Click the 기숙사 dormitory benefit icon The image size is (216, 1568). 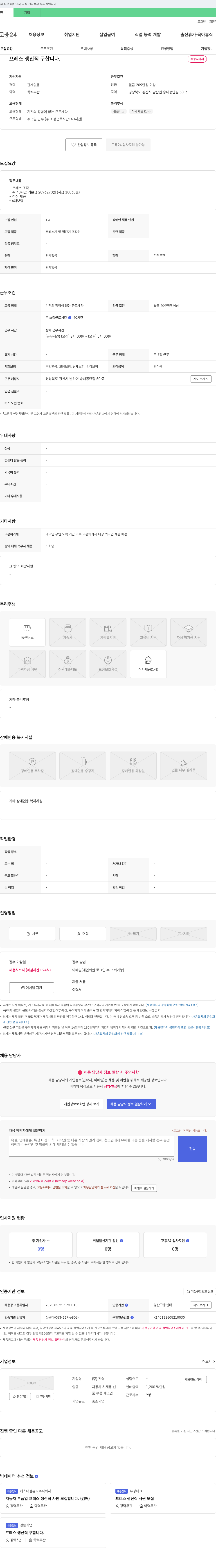(x=68, y=632)
